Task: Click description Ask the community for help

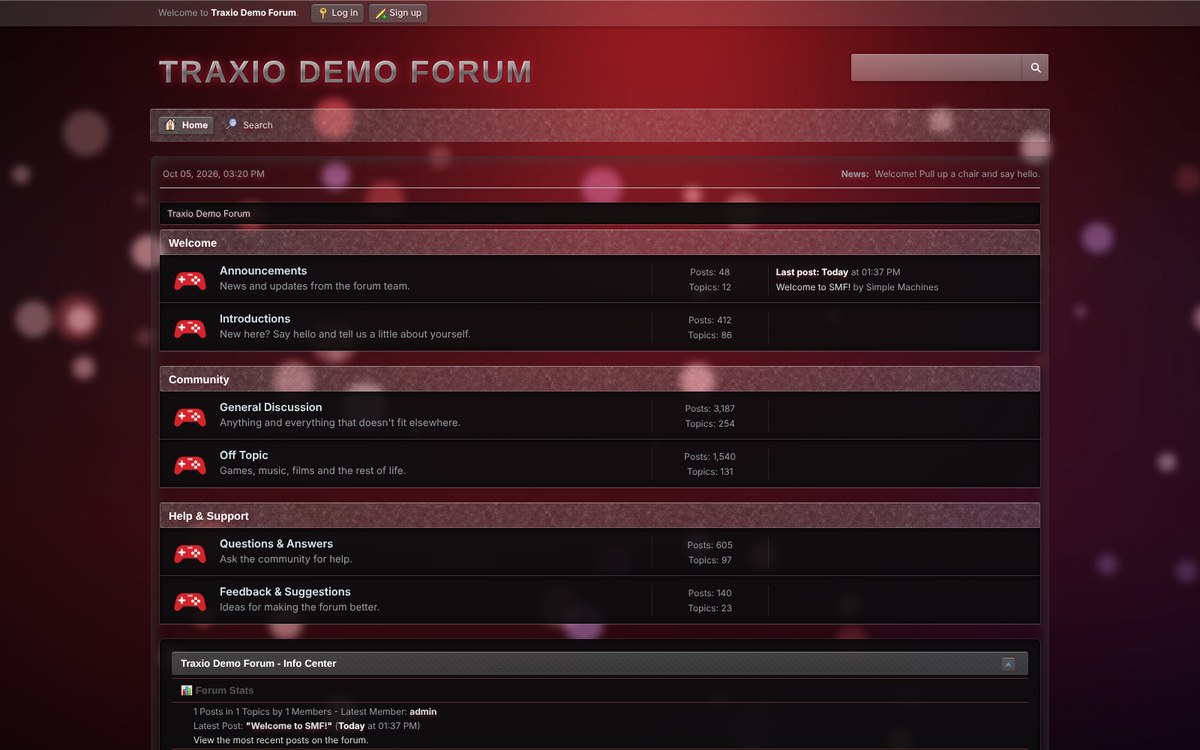Action: 286,559
